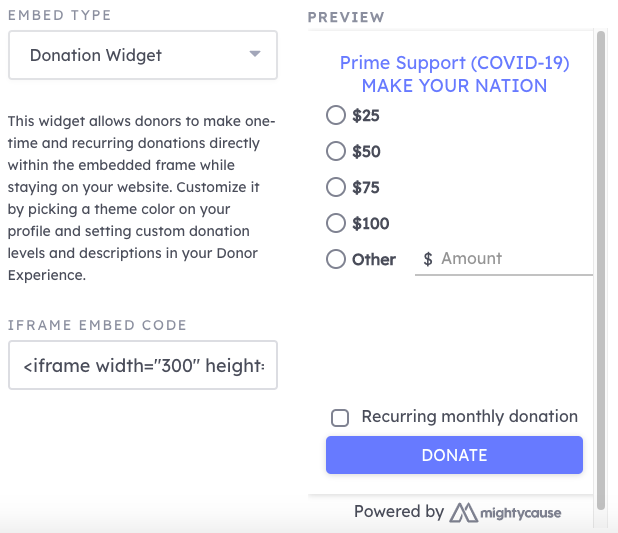
Task: Select the $50 donation radio button
Action: [336, 151]
